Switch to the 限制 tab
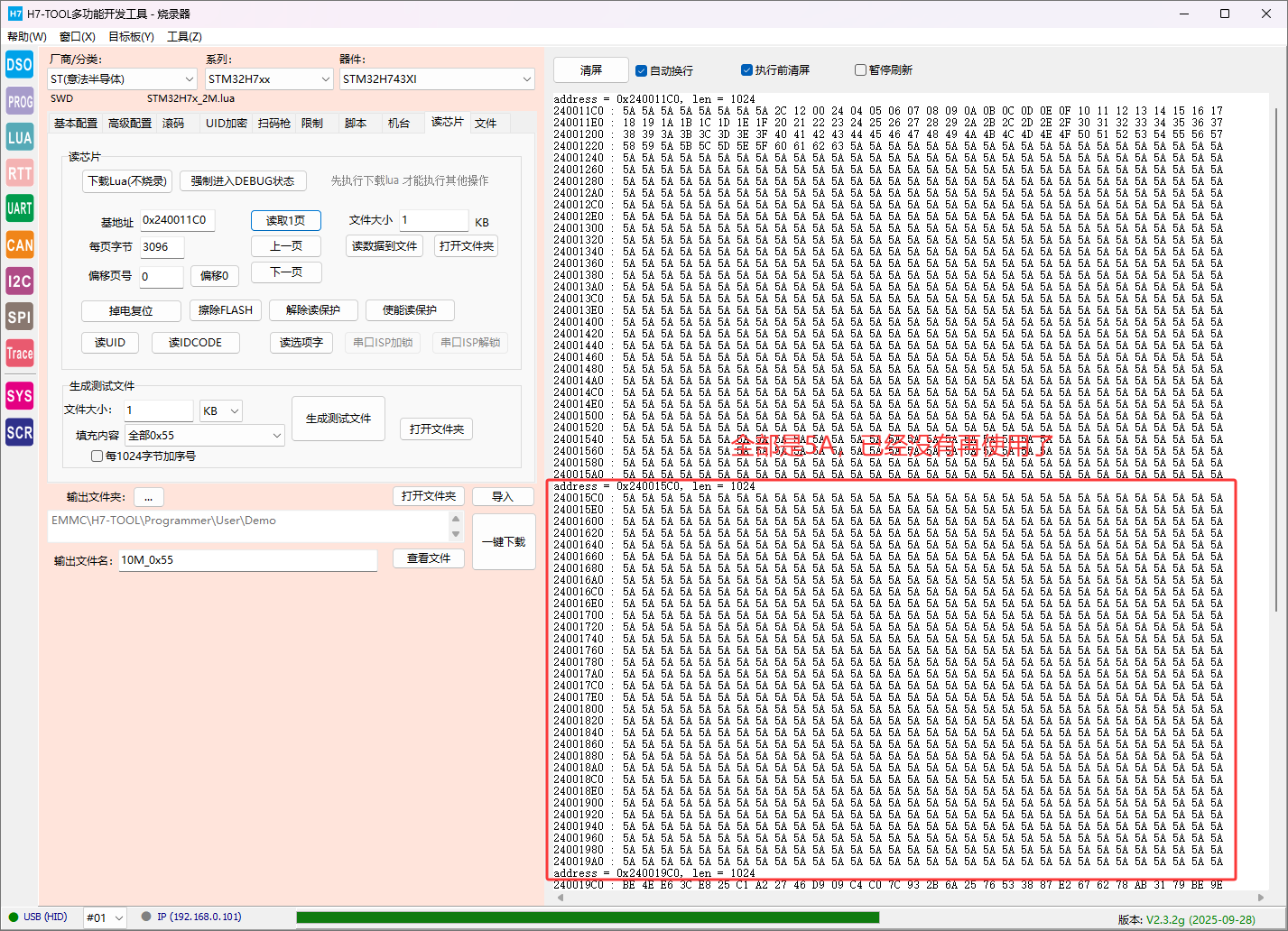 [x=312, y=124]
